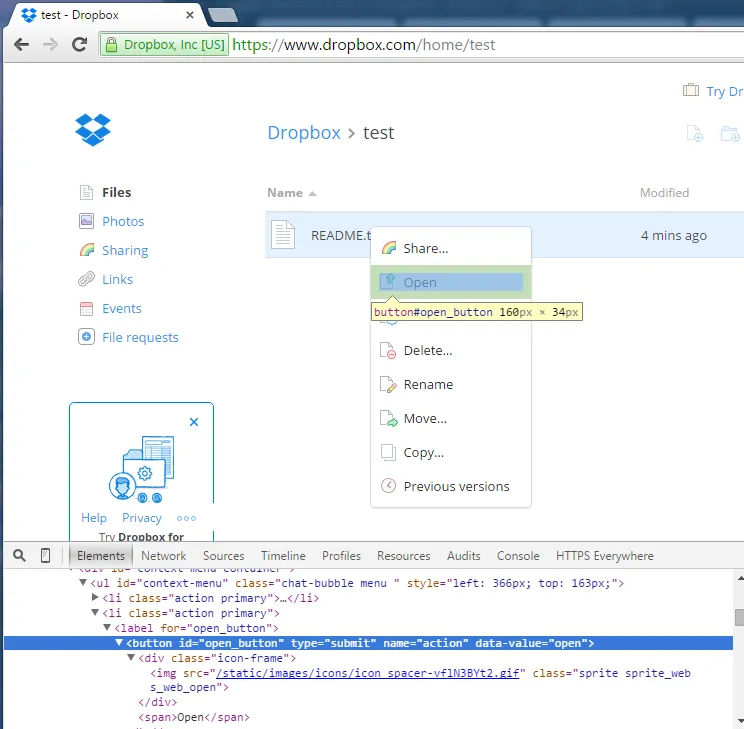Click the Previous versions clock icon
This screenshot has height=729, width=744.
pos(388,486)
